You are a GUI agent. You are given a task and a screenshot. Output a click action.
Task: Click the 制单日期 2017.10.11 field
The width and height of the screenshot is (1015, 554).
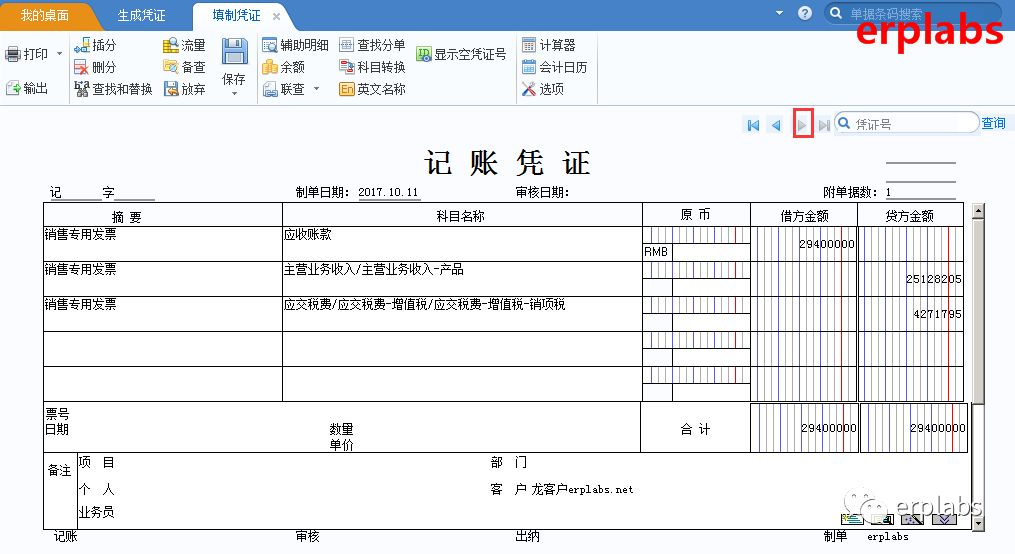click(388, 192)
